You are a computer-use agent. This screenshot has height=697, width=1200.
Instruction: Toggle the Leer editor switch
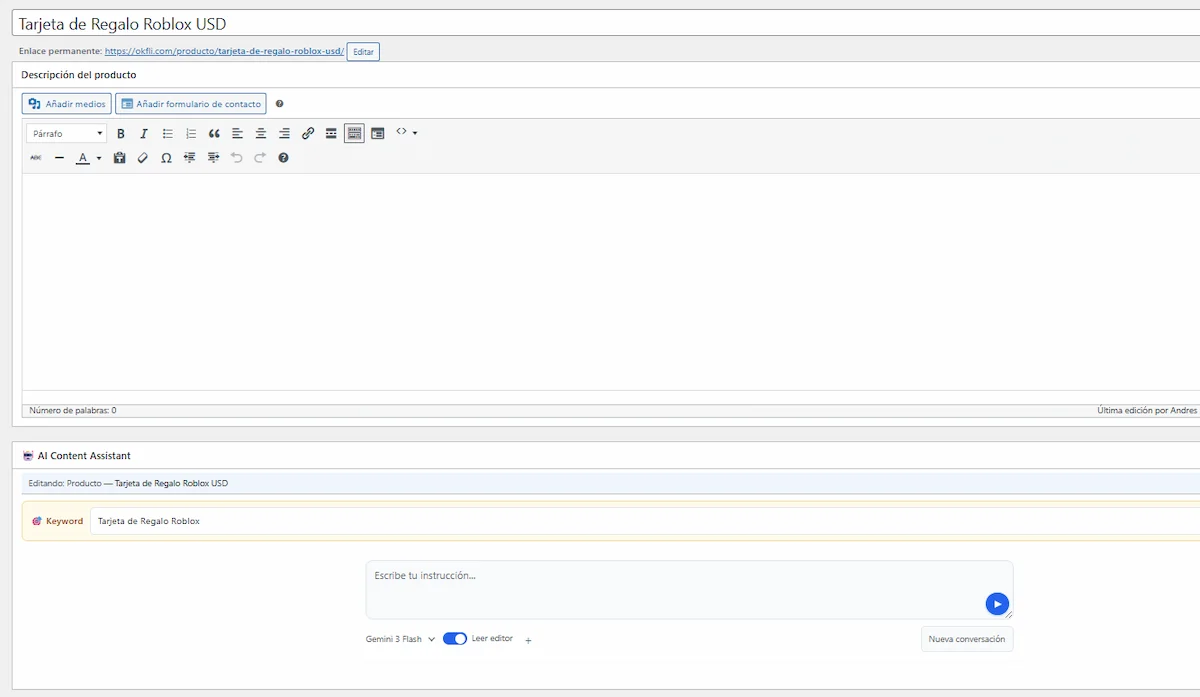[455, 639]
